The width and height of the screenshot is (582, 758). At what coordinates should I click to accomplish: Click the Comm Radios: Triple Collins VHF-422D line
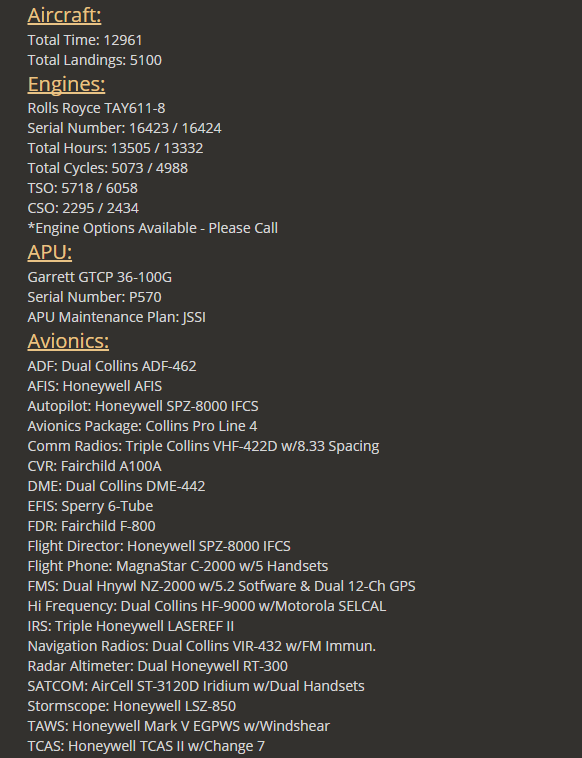click(x=203, y=446)
